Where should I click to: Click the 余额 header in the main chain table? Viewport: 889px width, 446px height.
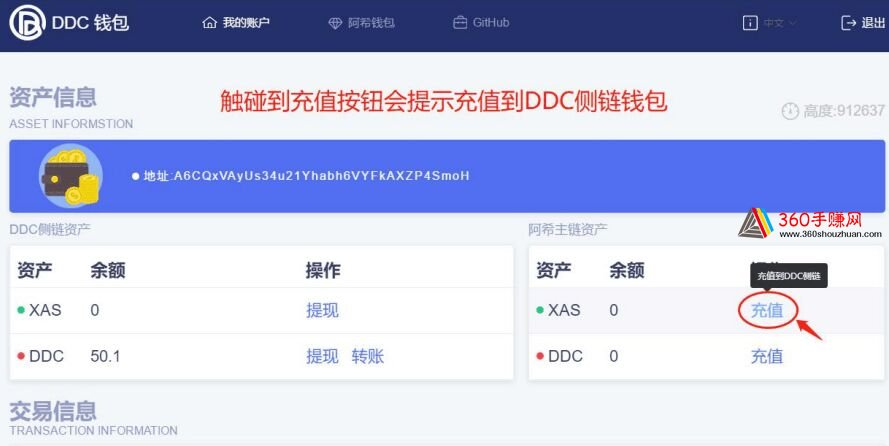[626, 270]
